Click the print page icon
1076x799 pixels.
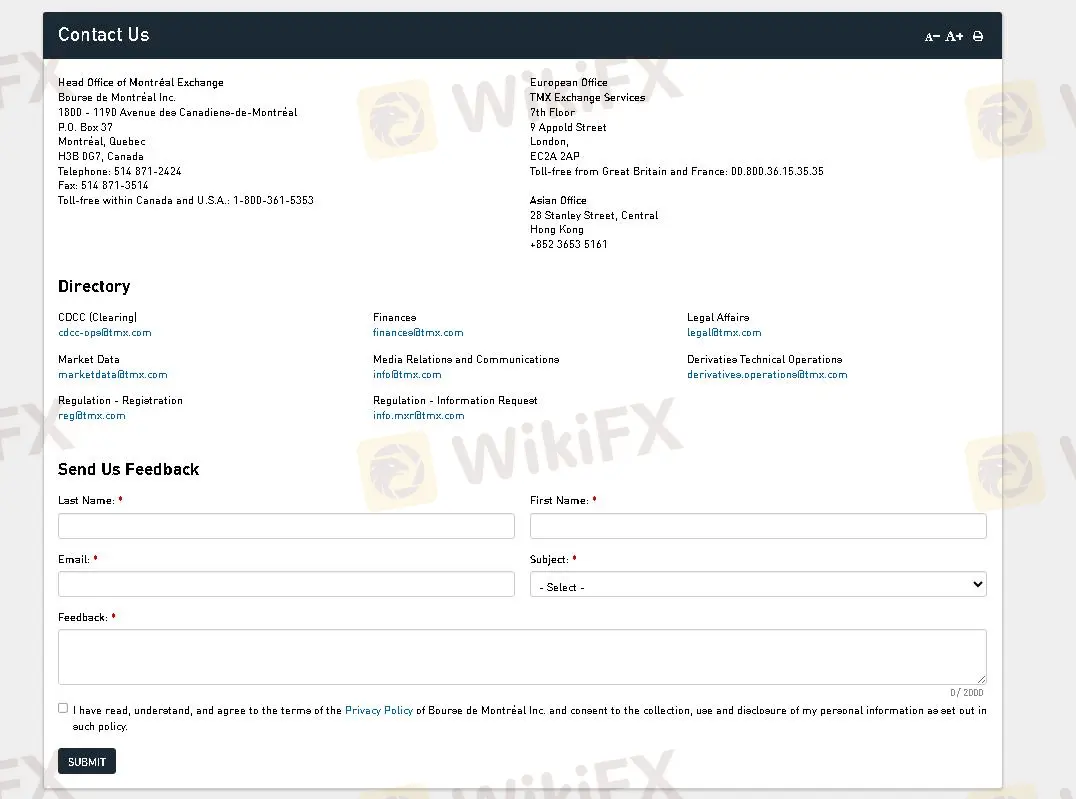pyautogui.click(x=978, y=36)
